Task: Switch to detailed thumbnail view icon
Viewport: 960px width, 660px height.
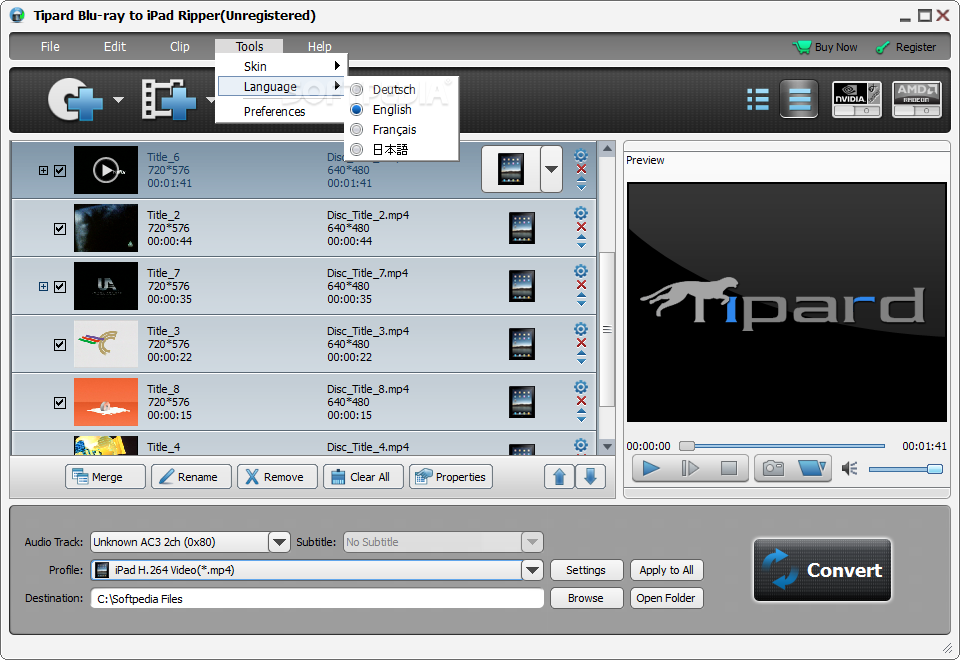Action: (x=799, y=99)
